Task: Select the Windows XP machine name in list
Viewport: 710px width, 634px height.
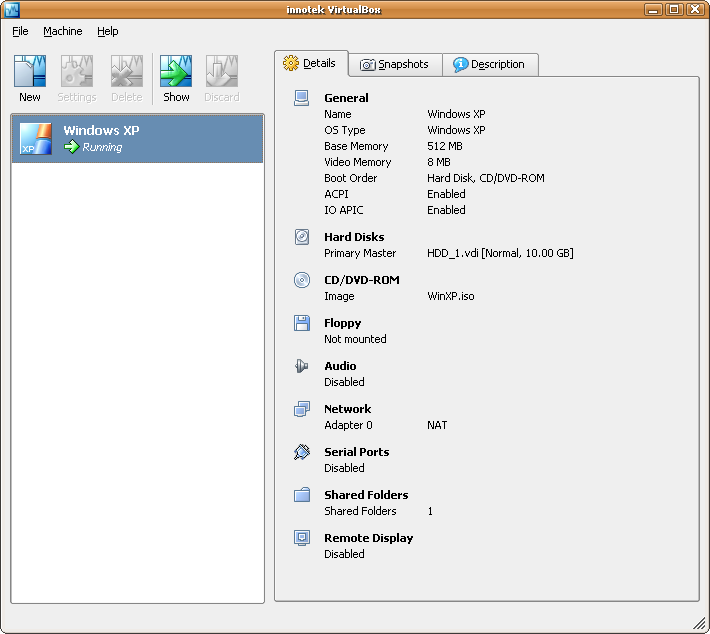Action: click(101, 130)
